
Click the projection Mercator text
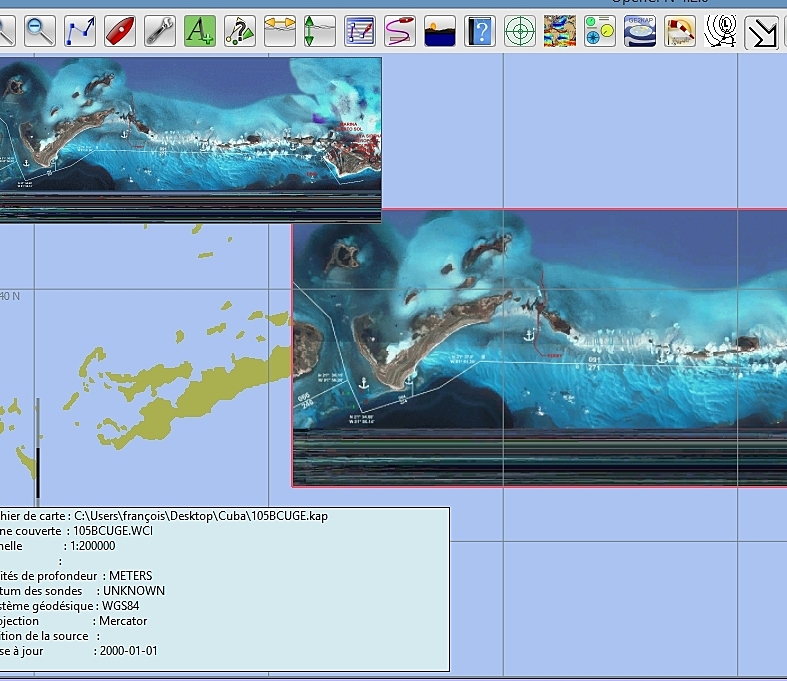[123, 621]
